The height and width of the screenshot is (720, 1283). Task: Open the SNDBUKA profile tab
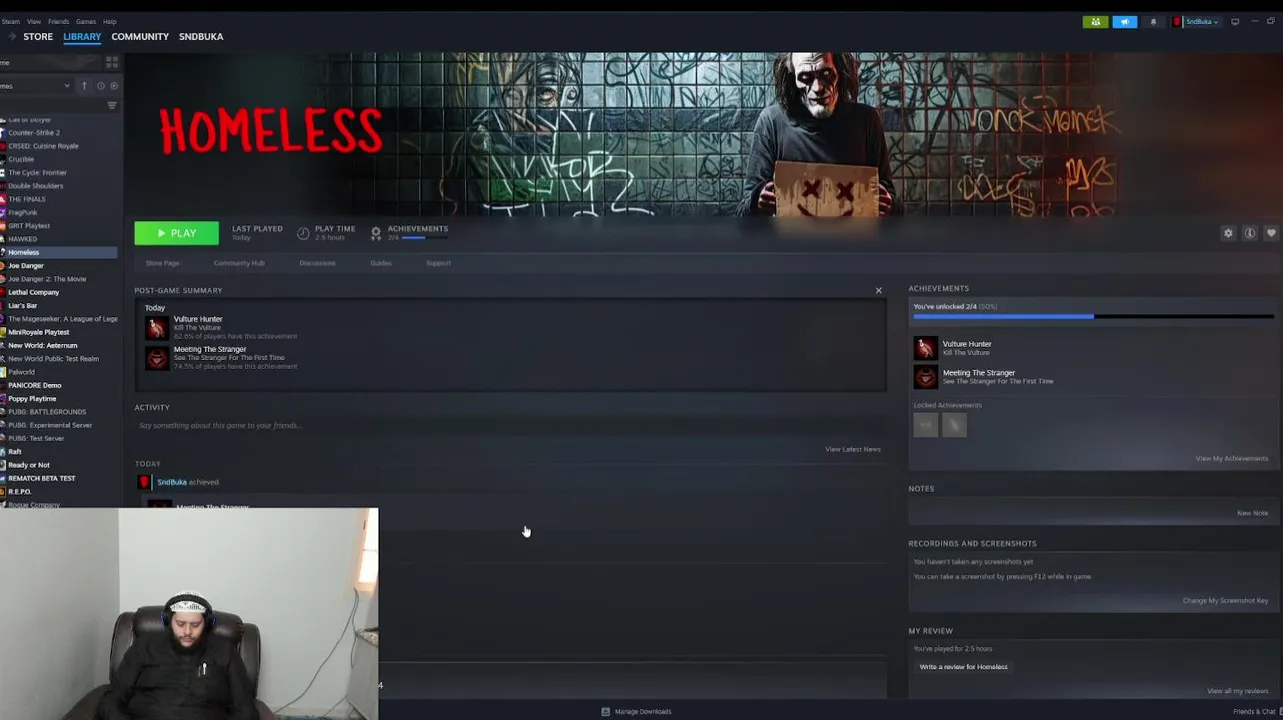tap(201, 37)
